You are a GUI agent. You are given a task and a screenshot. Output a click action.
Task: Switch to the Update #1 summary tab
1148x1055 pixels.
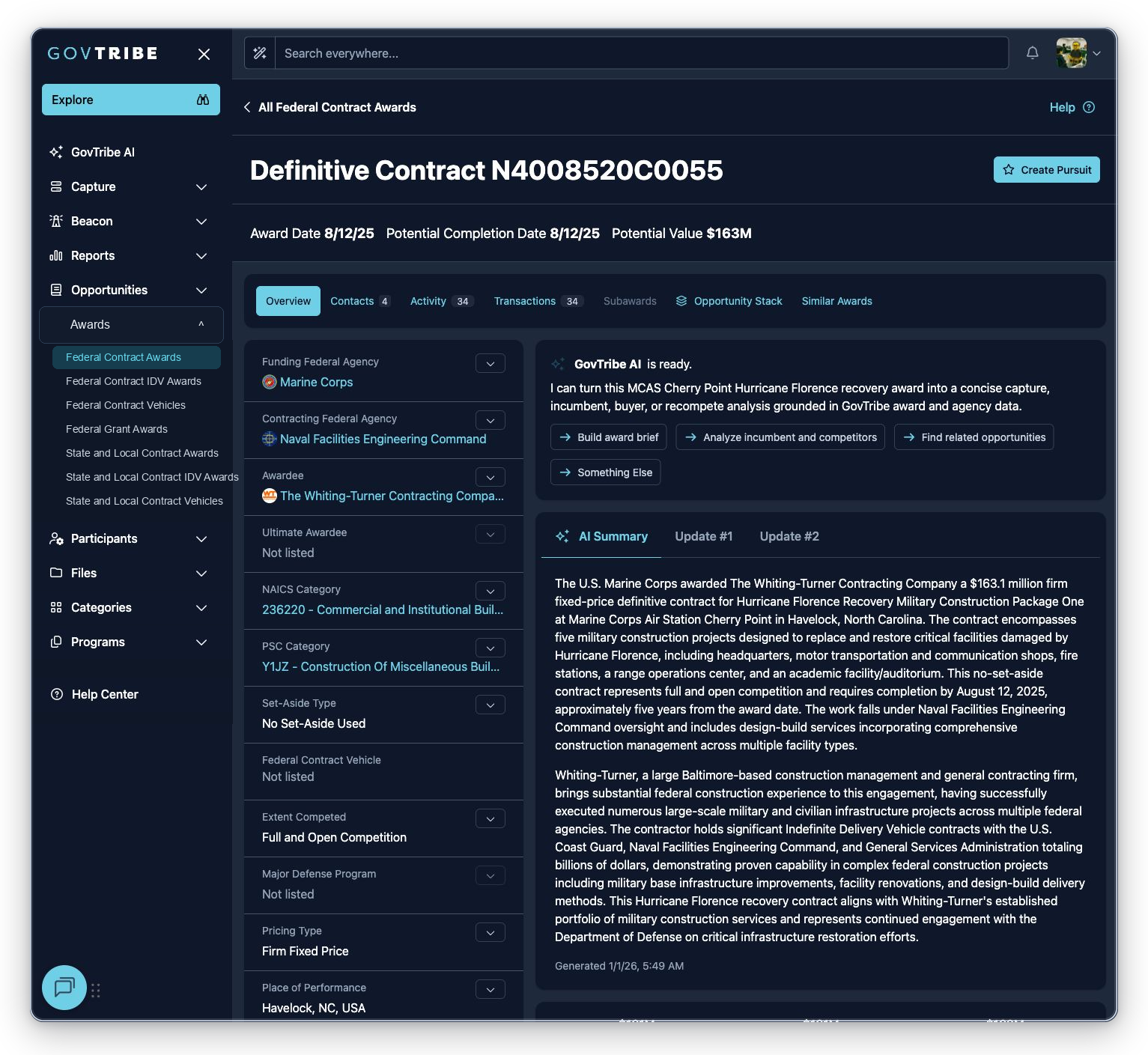point(704,536)
